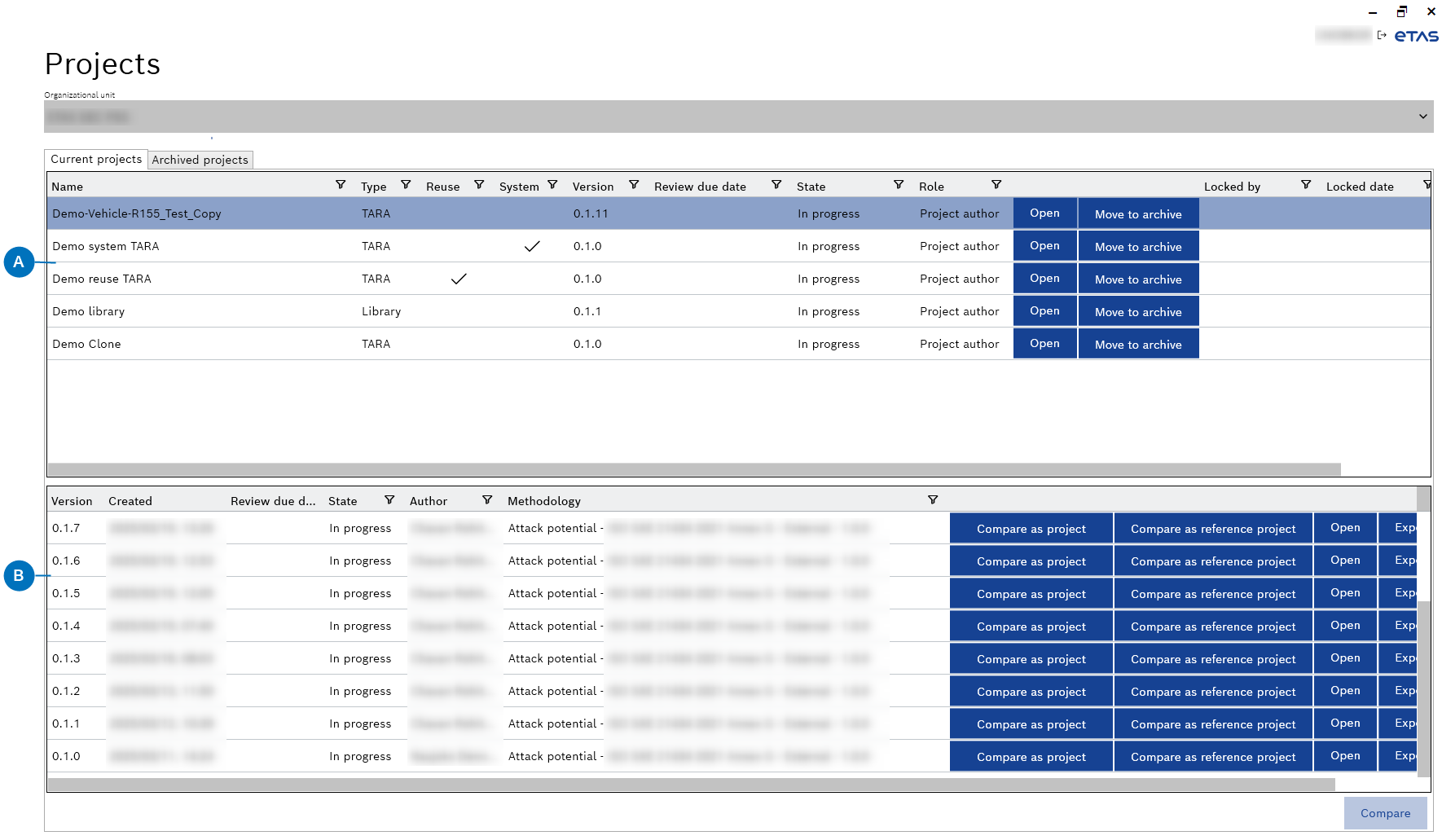Toggle System checkmark for Demo system TARA

[x=532, y=246]
